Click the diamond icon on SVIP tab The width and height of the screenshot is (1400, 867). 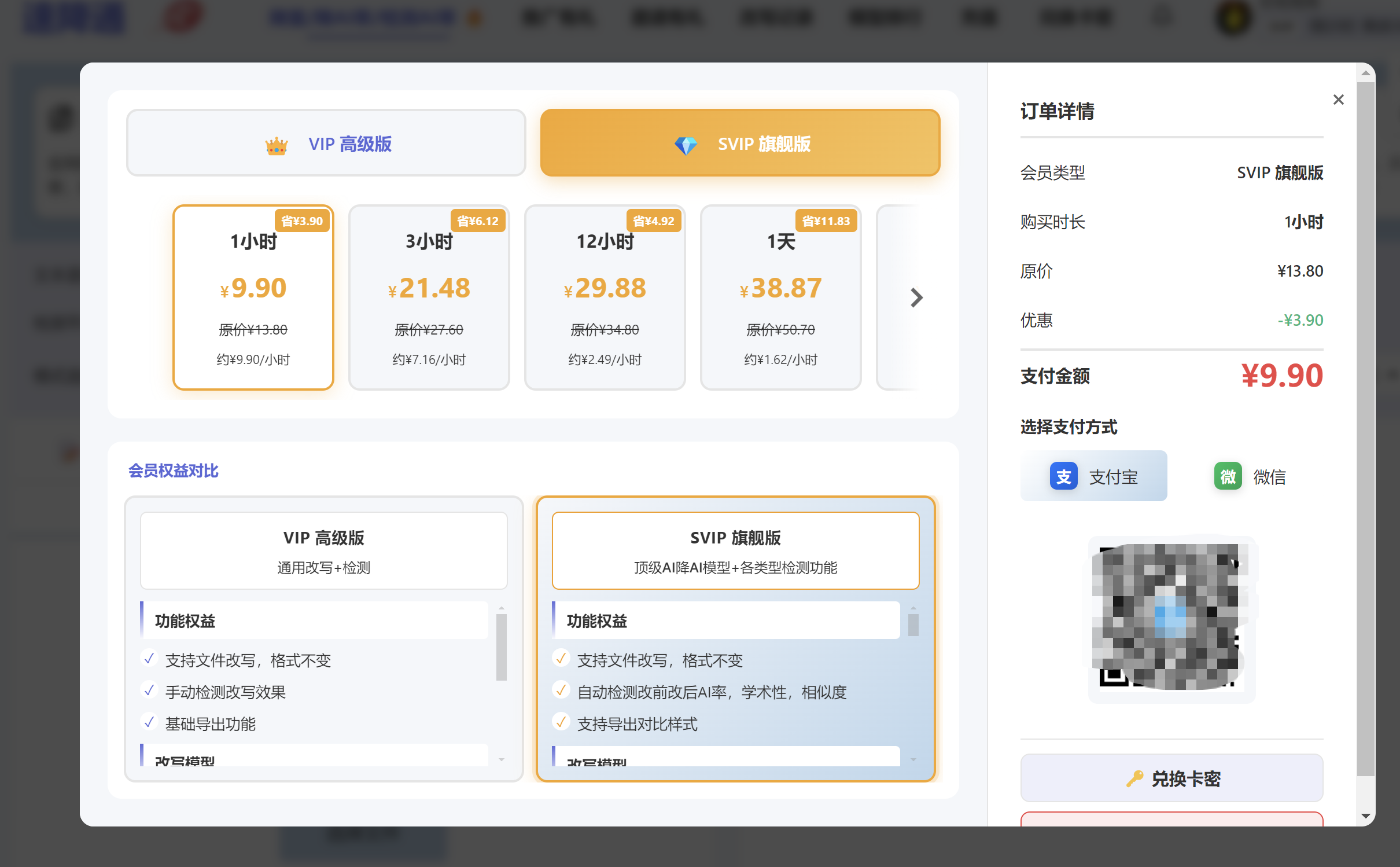coord(686,145)
